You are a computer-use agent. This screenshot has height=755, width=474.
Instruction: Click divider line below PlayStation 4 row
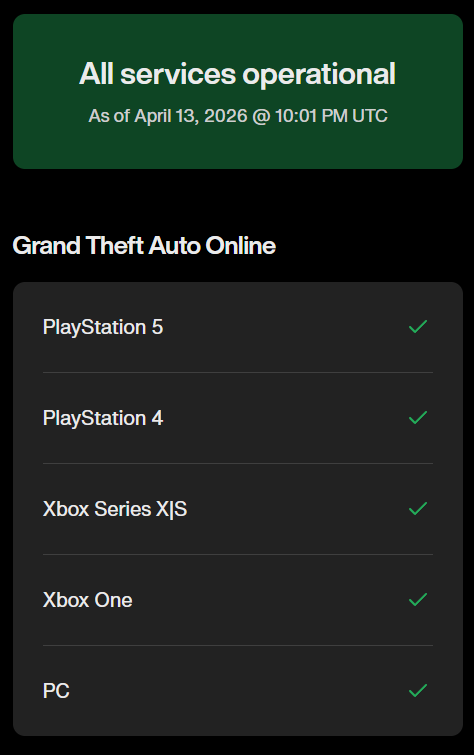tap(238, 463)
